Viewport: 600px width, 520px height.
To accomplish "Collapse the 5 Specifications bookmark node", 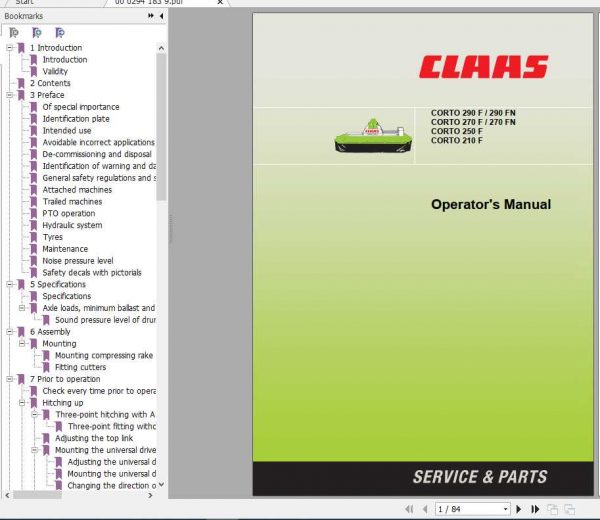I will coord(10,284).
